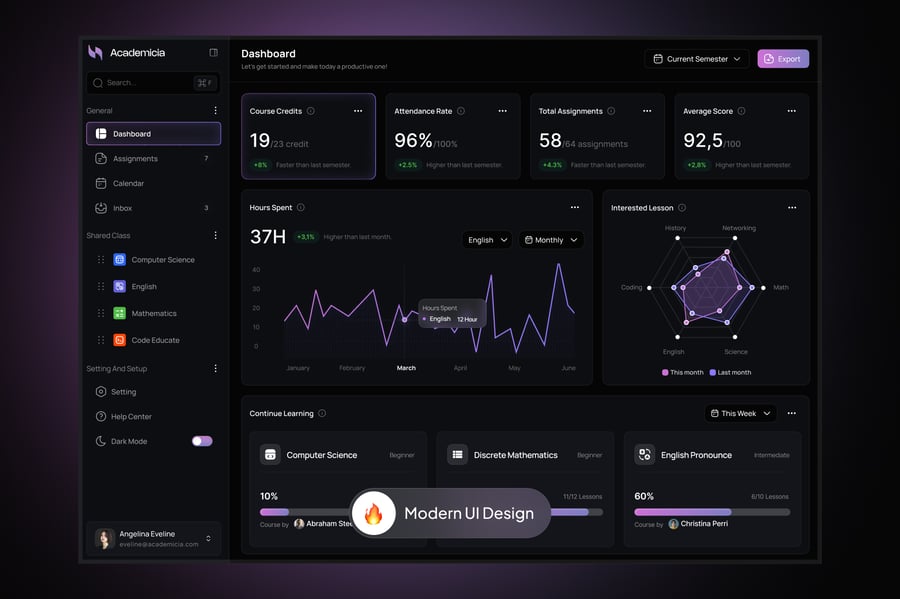Open the Current Semester dropdown

click(696, 59)
